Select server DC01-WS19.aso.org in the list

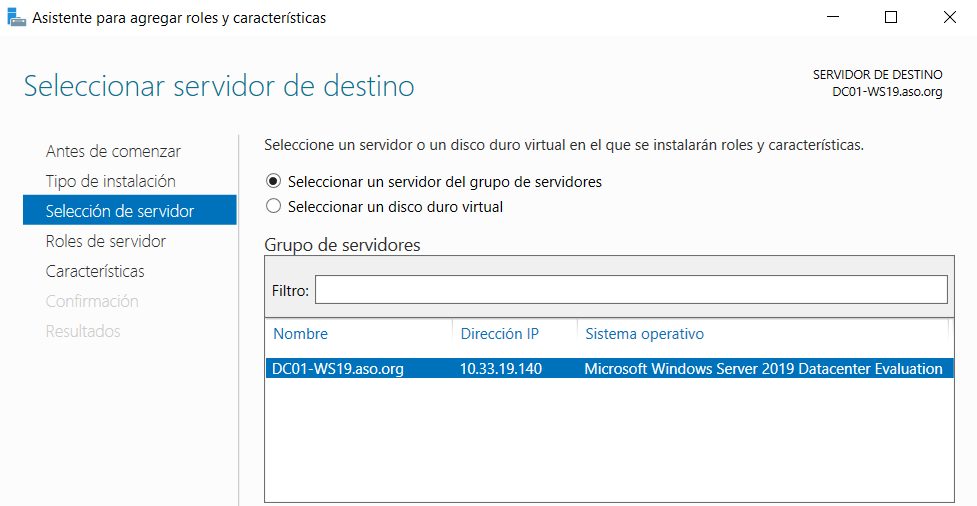coord(338,369)
